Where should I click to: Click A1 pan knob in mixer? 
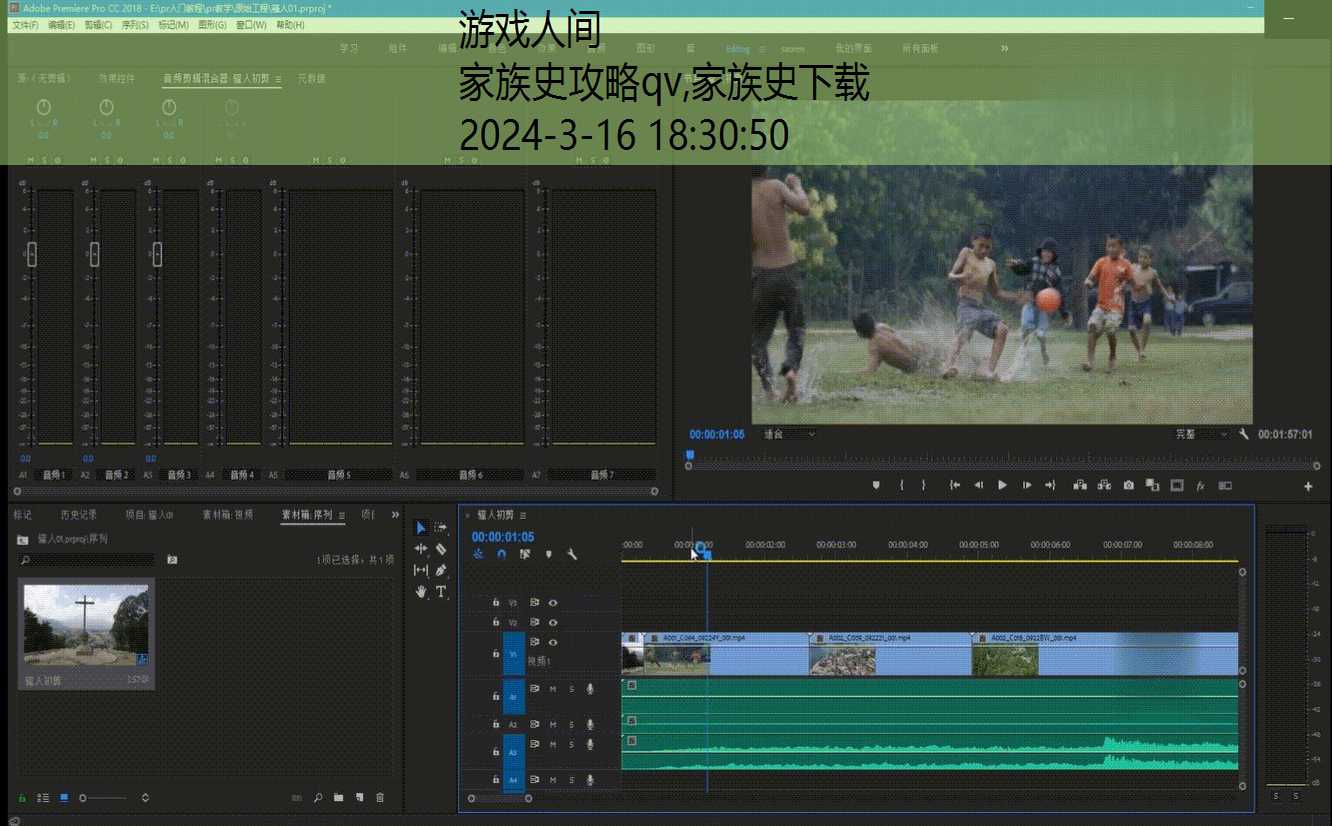43,107
